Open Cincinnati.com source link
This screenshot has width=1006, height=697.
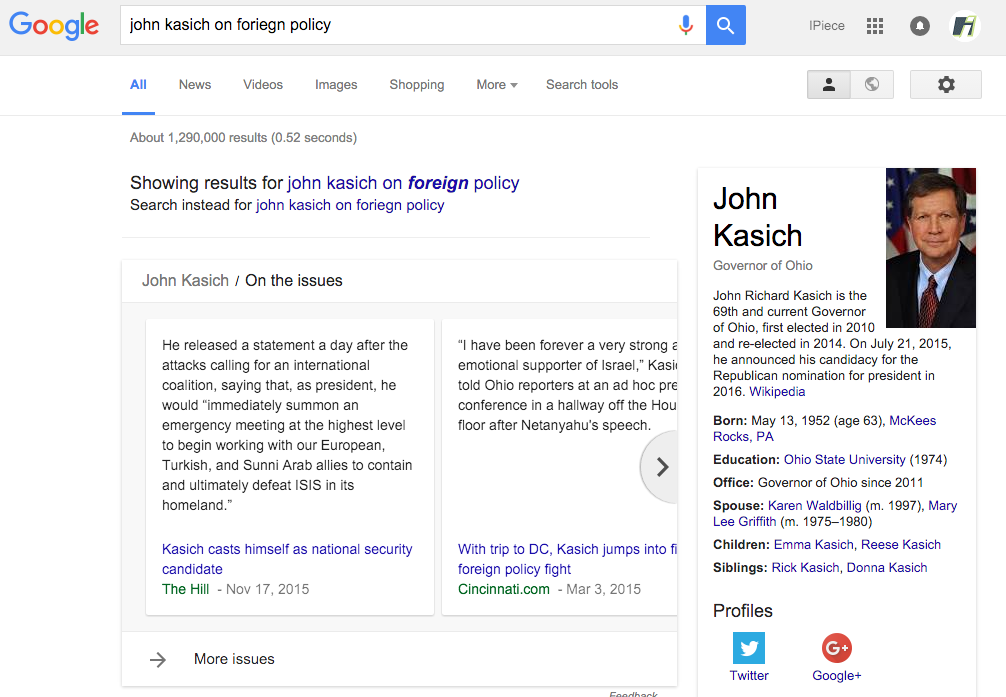(x=504, y=589)
